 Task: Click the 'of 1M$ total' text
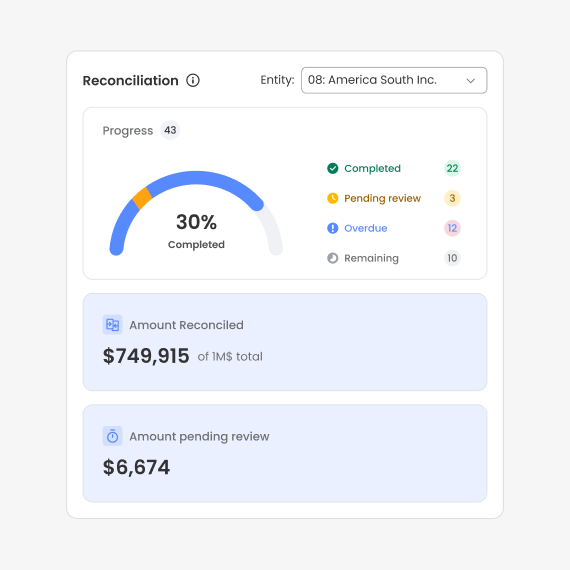[230, 357]
